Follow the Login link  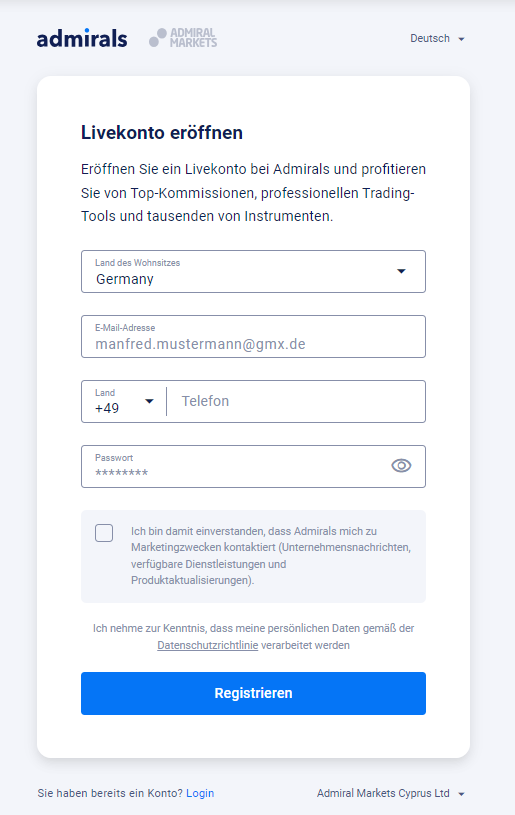[x=200, y=793]
